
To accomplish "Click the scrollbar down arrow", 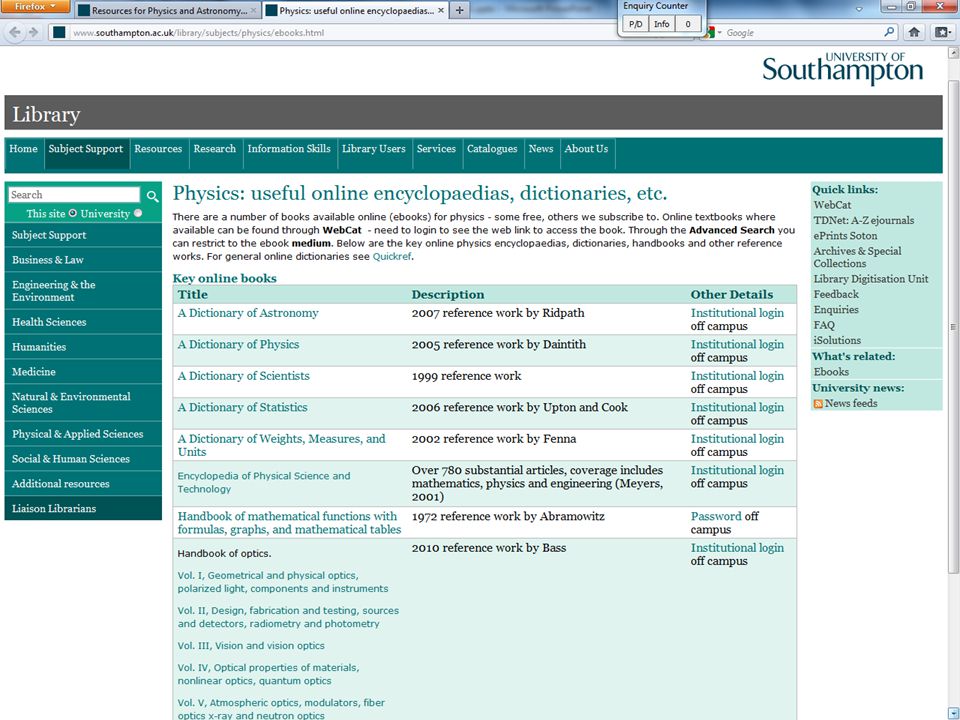I will tap(953, 713).
